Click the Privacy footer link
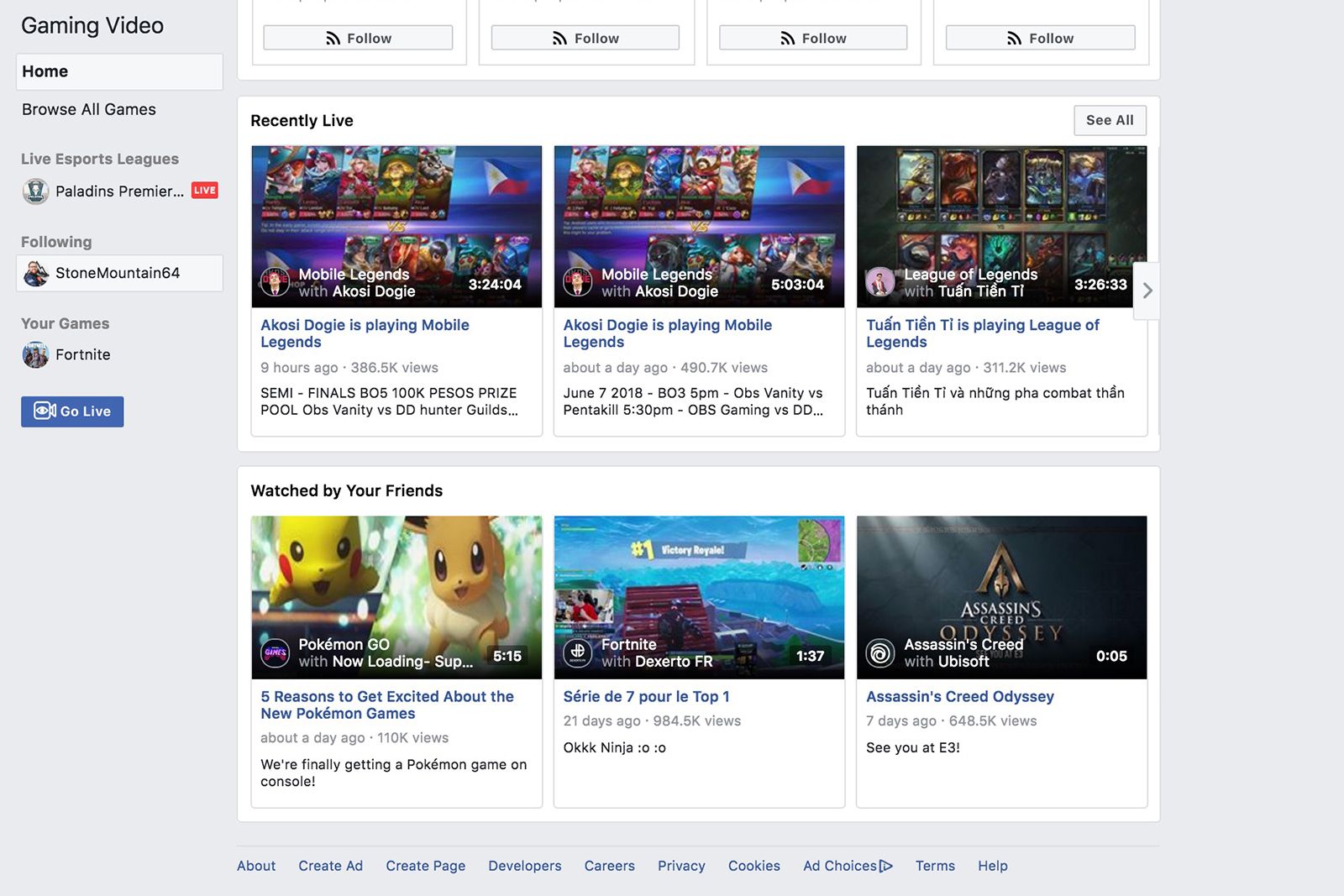1344x896 pixels. pyautogui.click(x=681, y=866)
